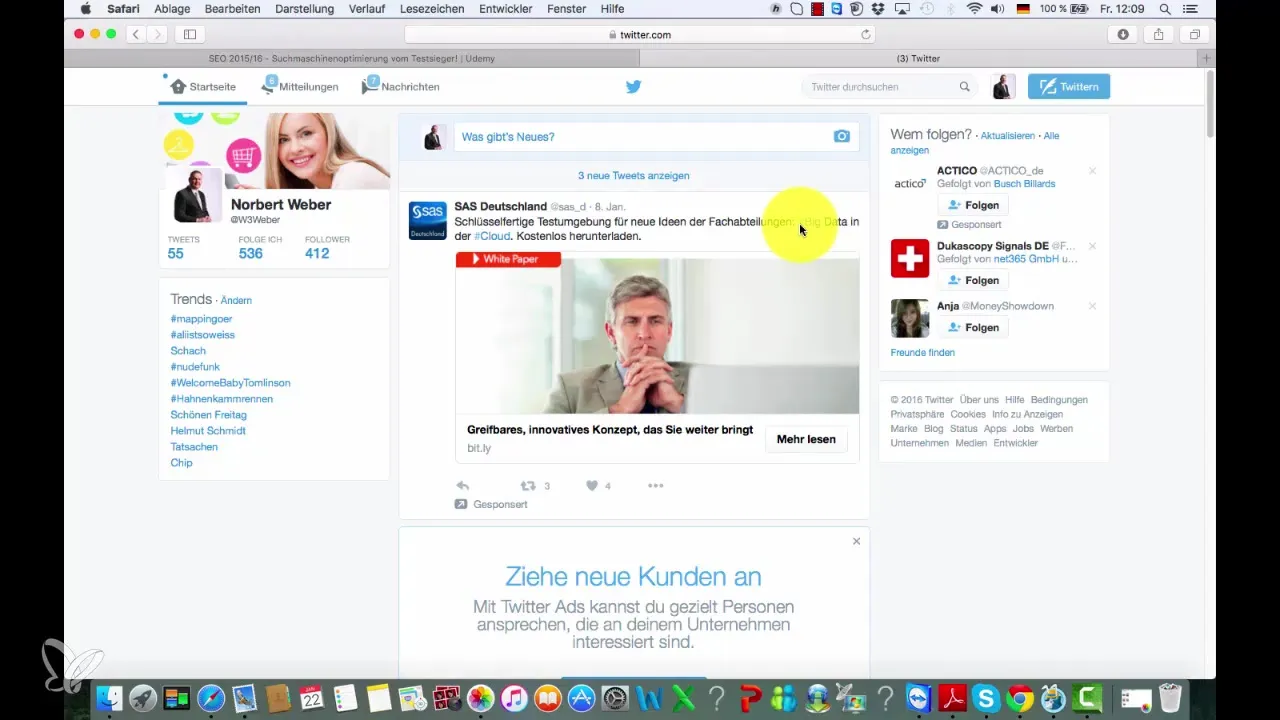Open Follower count 412
Viewport: 1280px width, 720px height.
317,254
